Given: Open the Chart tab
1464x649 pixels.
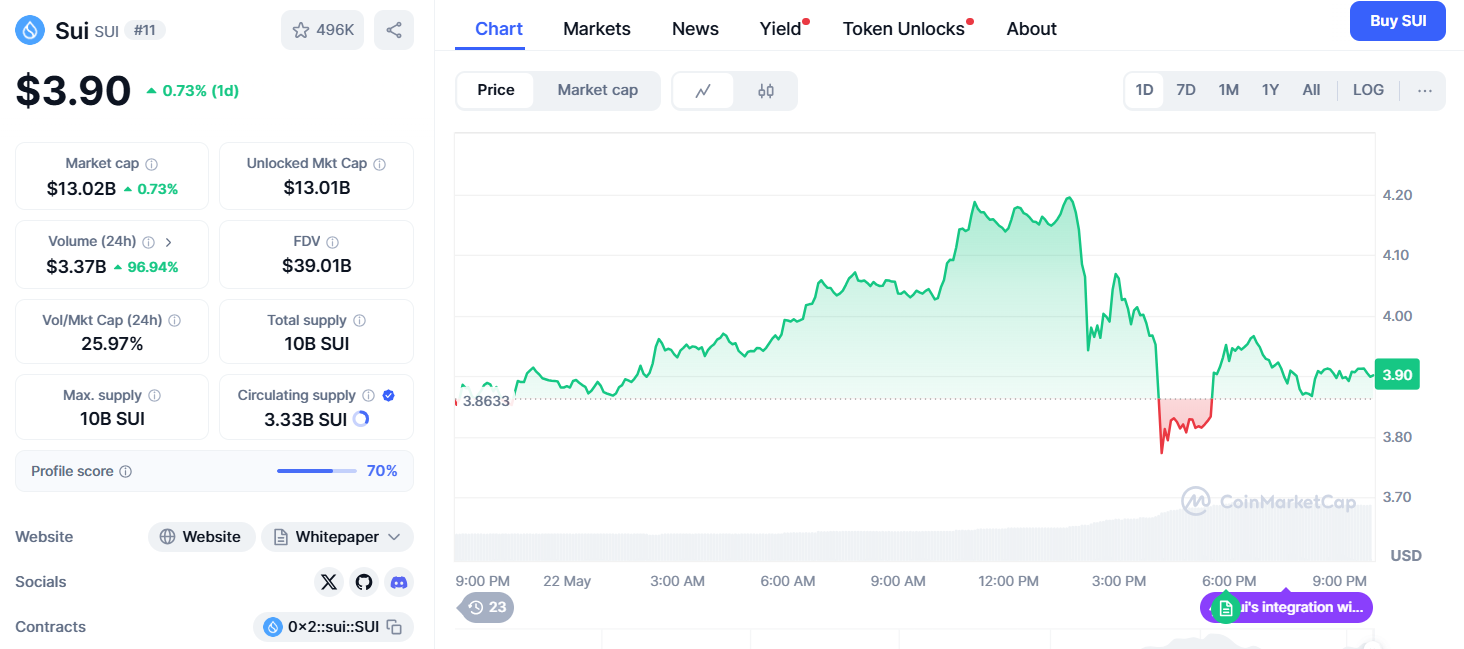Looking at the screenshot, I should tap(499, 29).
